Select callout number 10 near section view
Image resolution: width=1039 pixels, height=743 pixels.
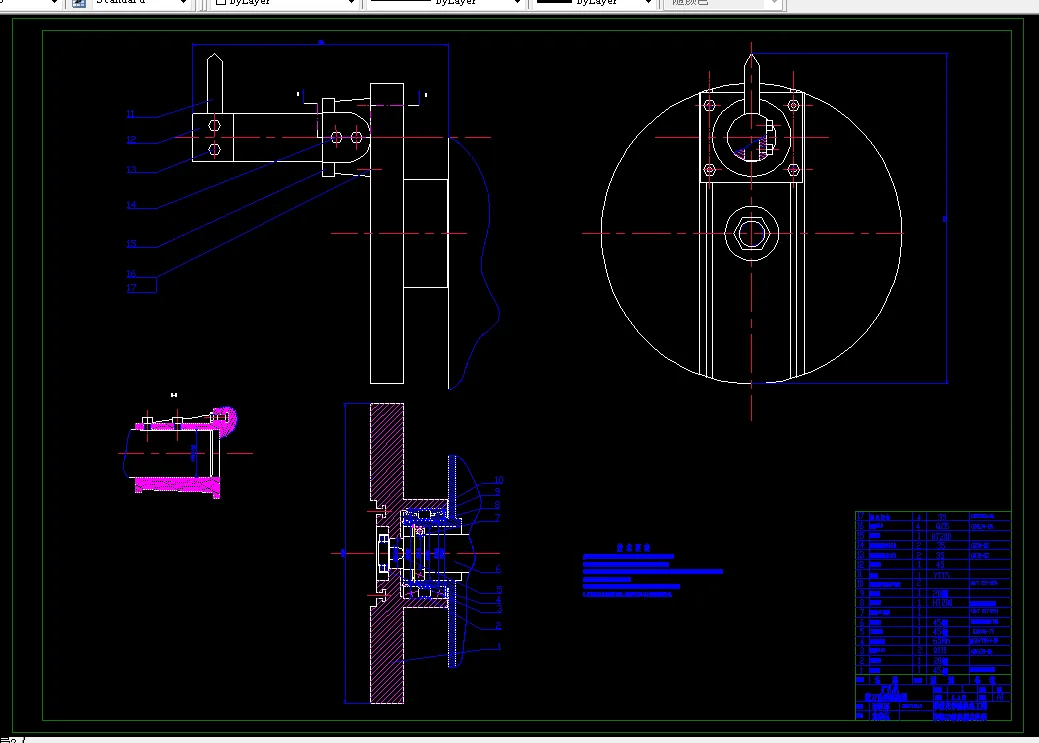click(499, 480)
